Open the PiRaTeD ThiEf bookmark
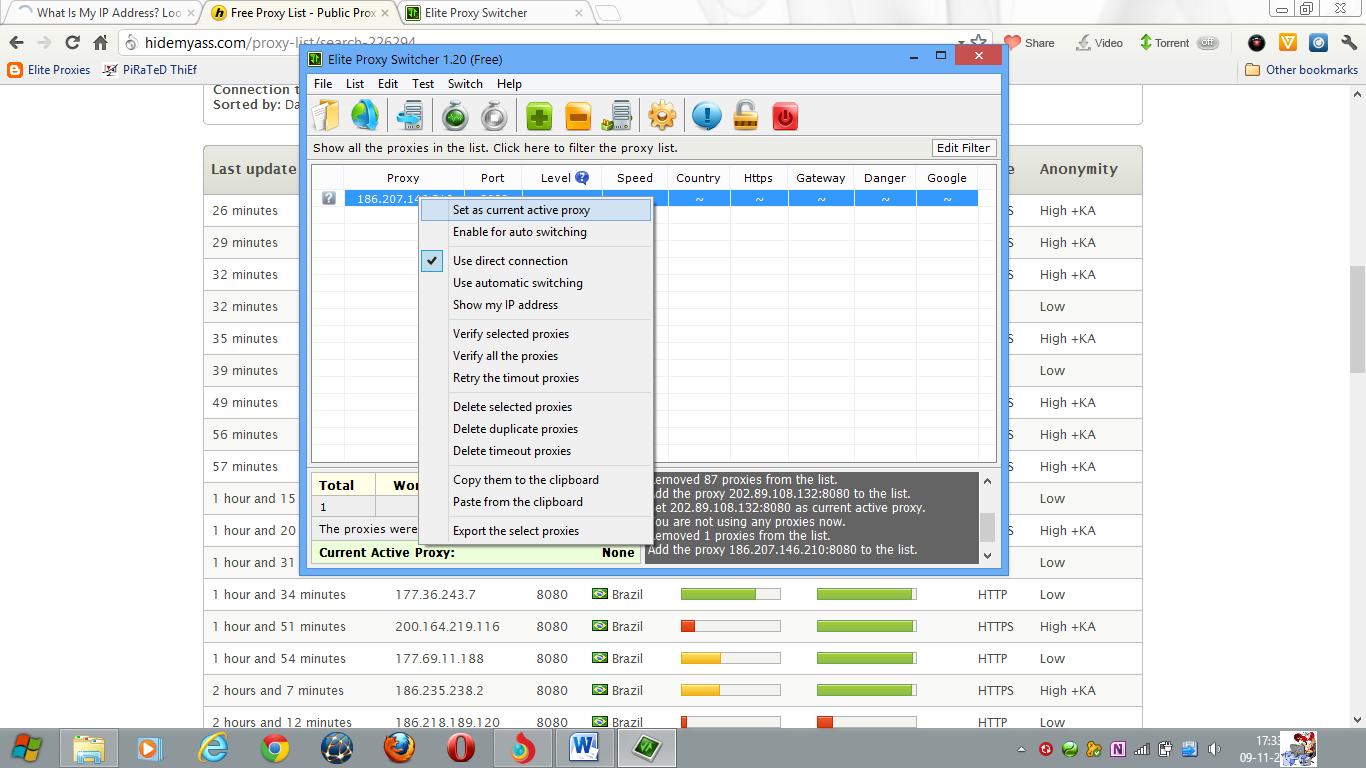 click(150, 70)
